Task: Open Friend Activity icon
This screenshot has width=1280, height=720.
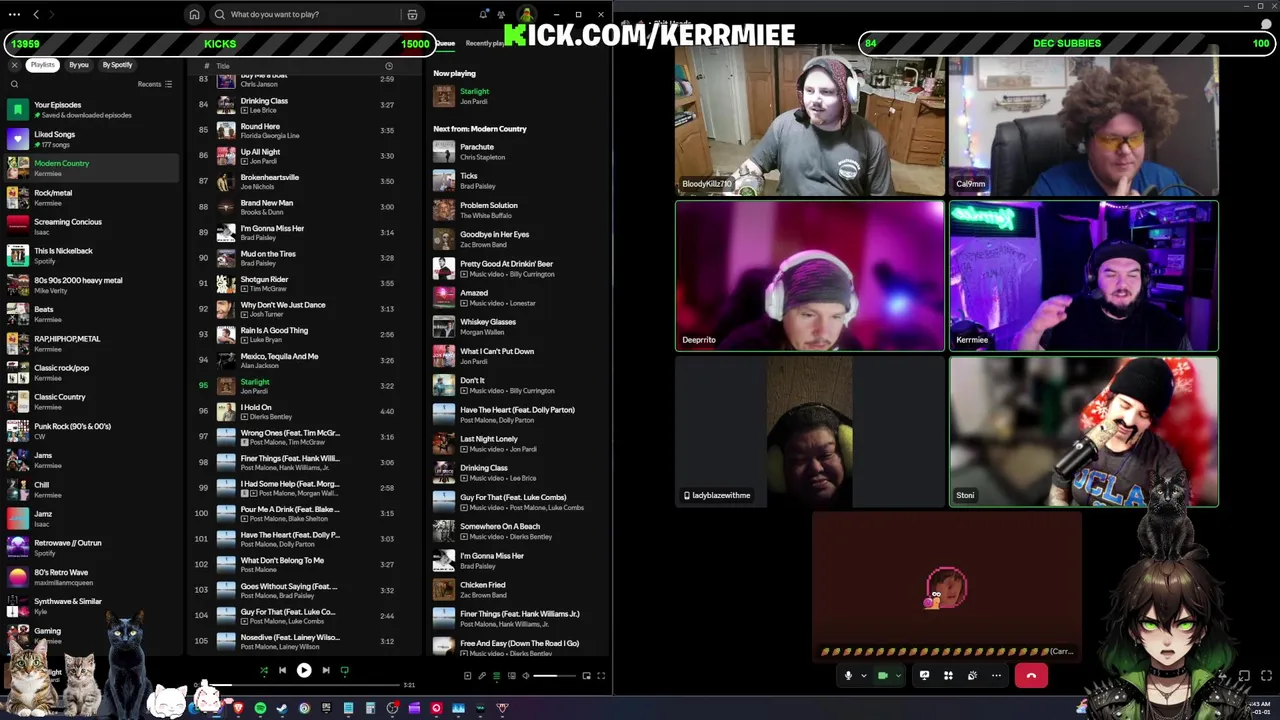Action: click(503, 14)
